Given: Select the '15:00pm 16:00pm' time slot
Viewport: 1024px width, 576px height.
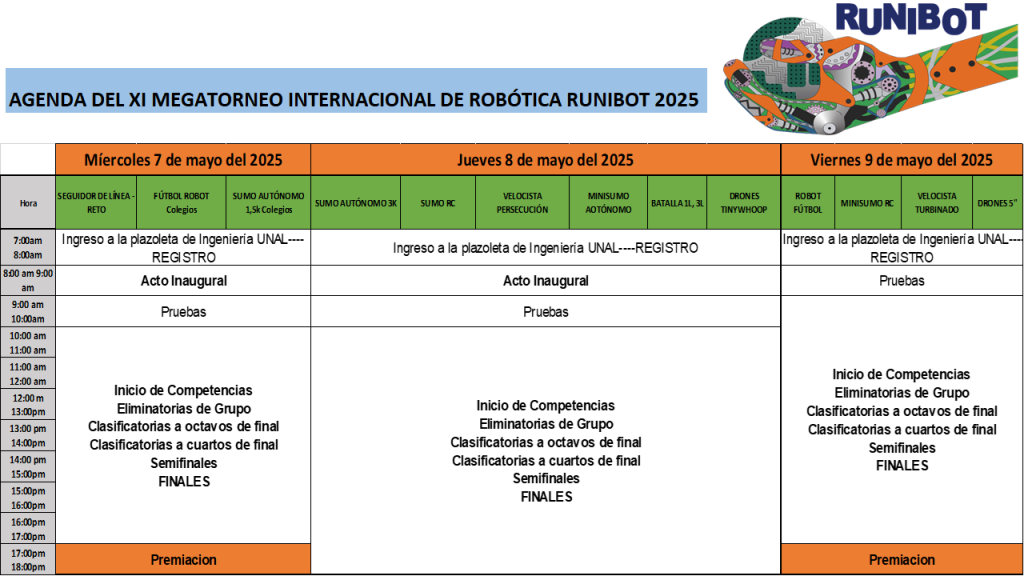Looking at the screenshot, I should tap(28, 498).
